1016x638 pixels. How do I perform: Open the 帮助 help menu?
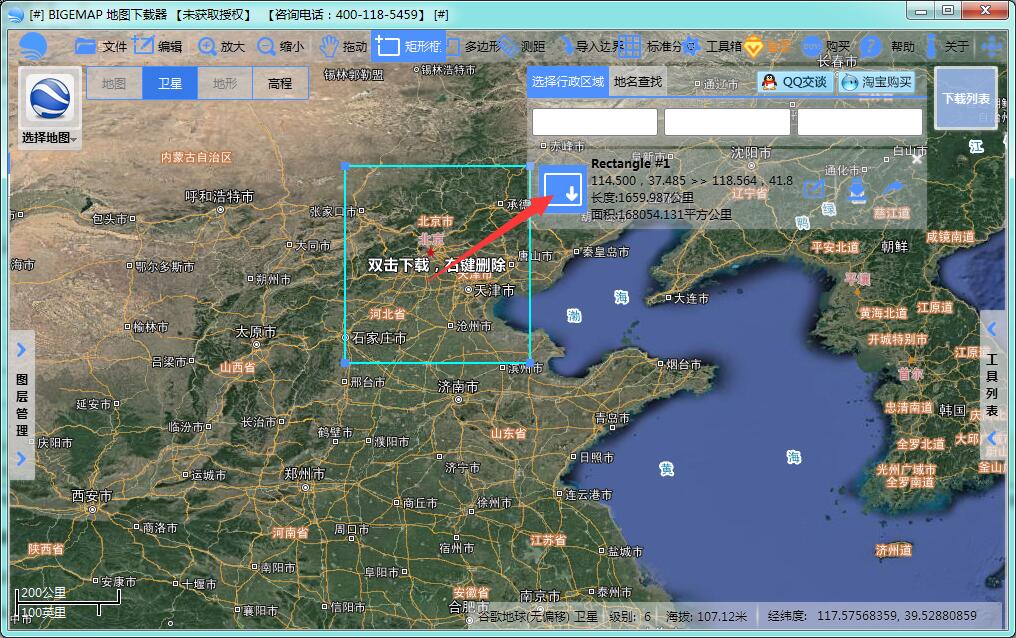pyautogui.click(x=887, y=46)
